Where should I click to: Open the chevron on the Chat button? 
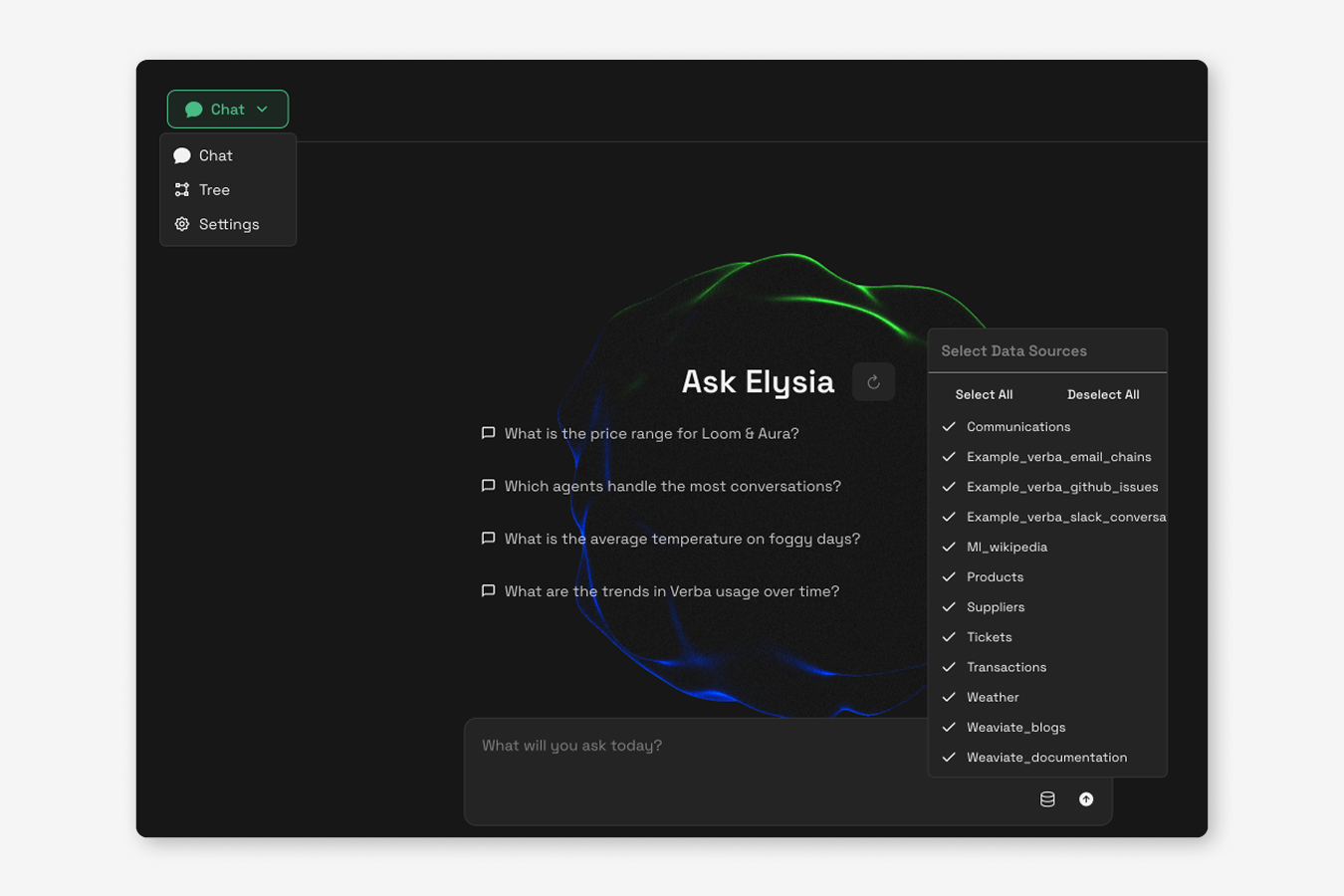pos(263,109)
